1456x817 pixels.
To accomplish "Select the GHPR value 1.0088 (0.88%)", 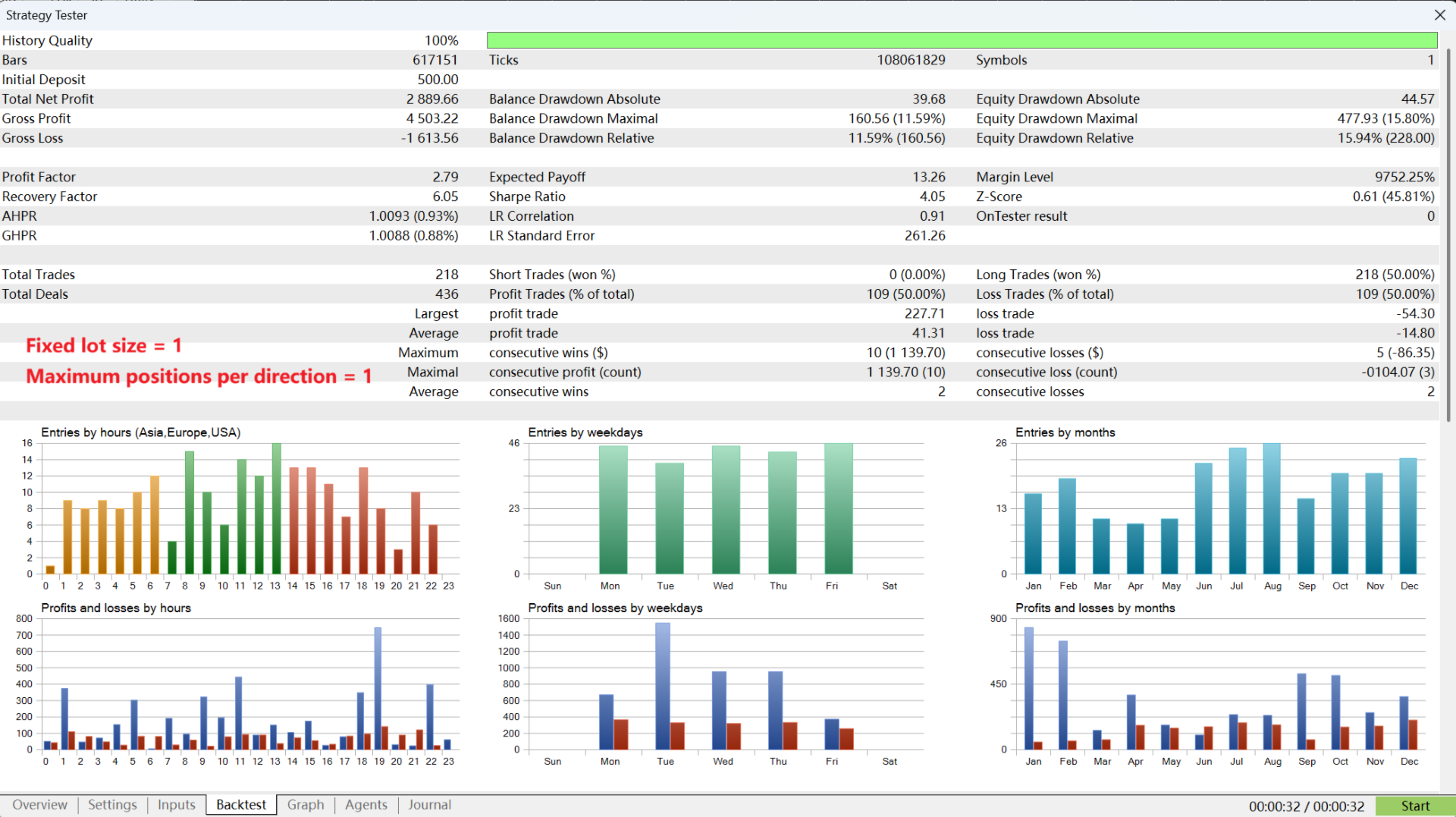I will coord(413,236).
